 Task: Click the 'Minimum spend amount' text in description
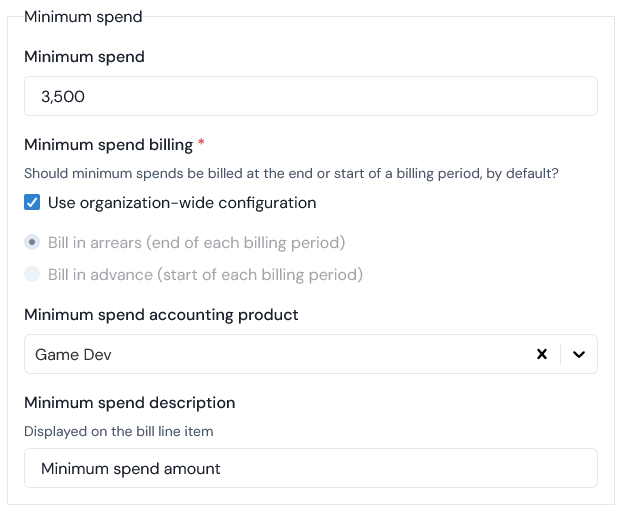131,469
